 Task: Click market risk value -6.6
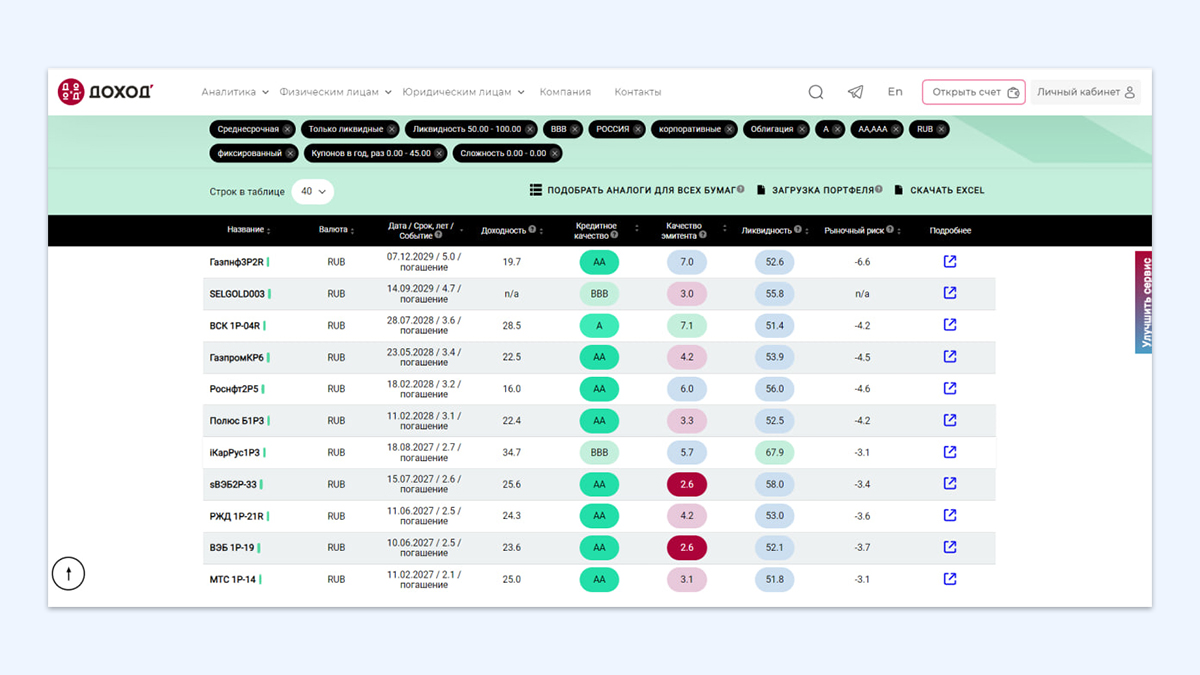click(x=862, y=262)
